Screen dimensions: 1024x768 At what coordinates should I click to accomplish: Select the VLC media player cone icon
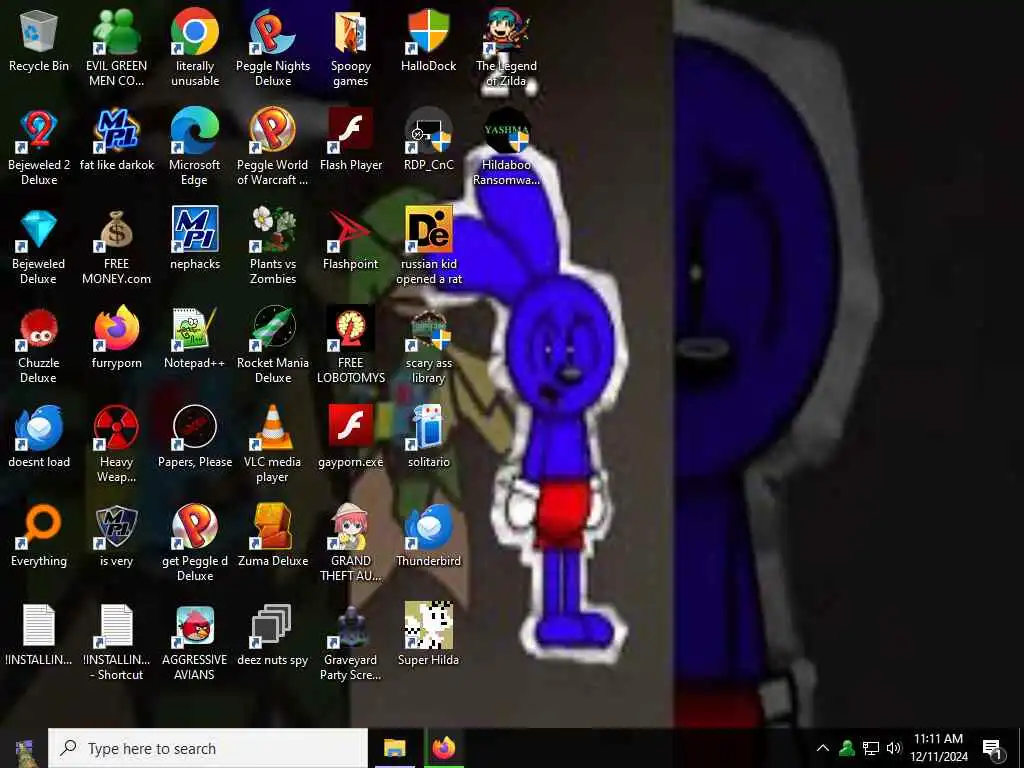click(272, 428)
